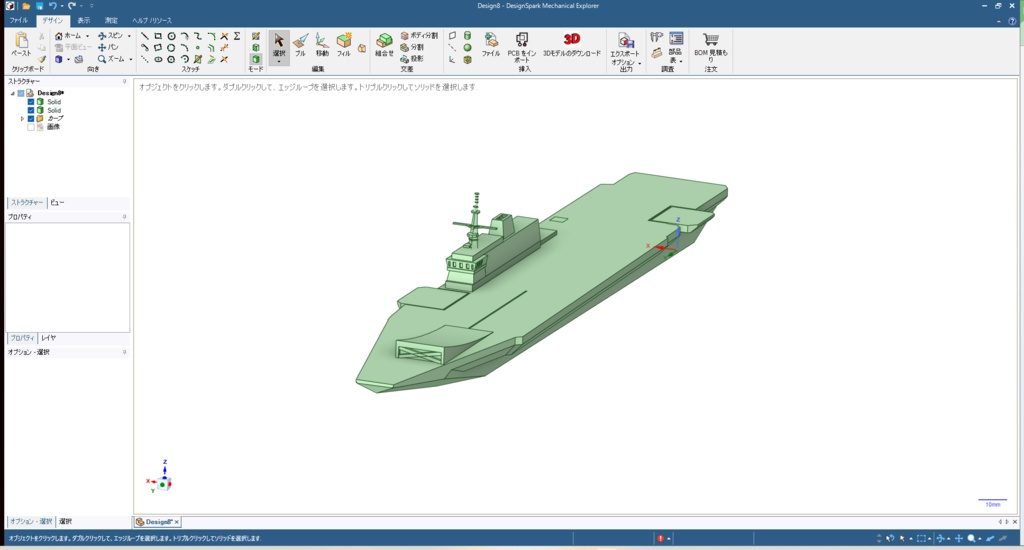Viewport: 1024px width, 550px height.
Task: Click the Paste (ペースト) clipboard icon
Action: click(x=22, y=40)
